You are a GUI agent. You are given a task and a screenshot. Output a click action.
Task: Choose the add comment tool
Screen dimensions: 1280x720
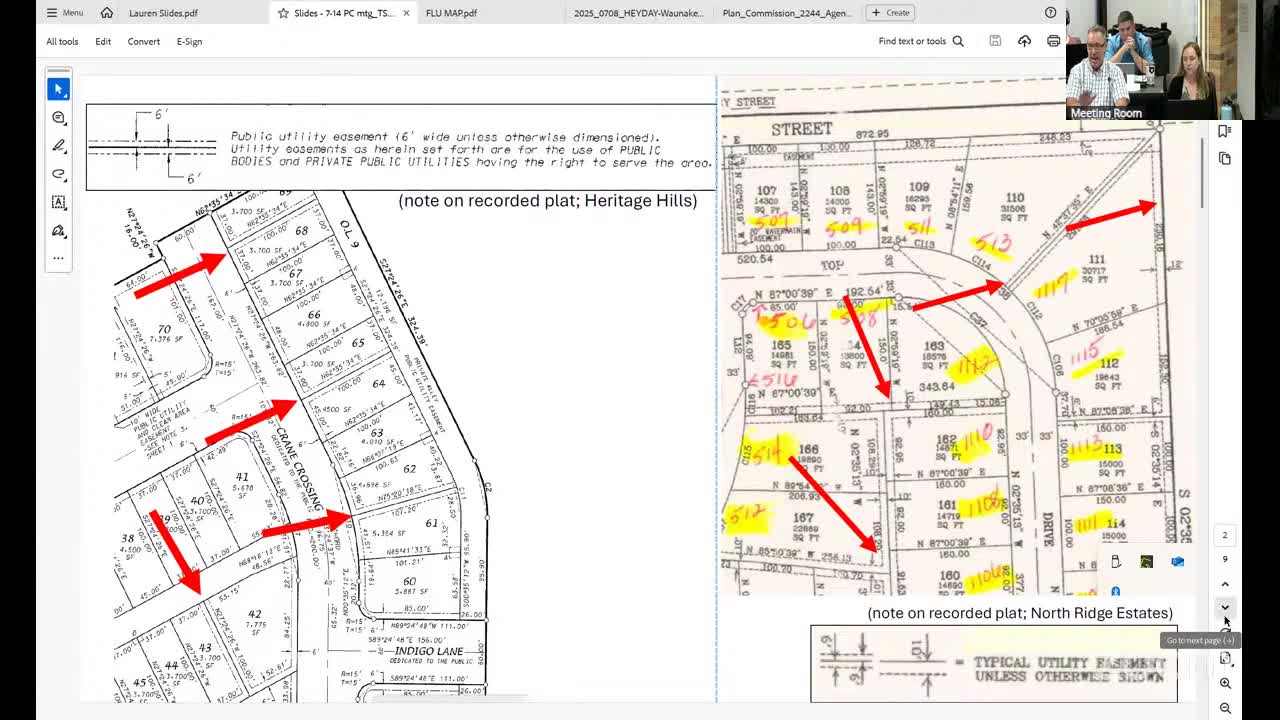pos(58,118)
